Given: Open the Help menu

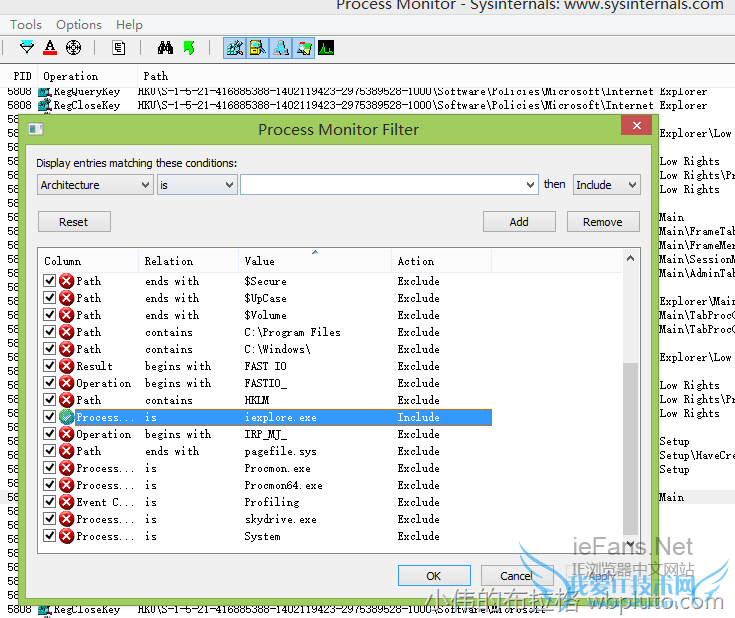Looking at the screenshot, I should [x=129, y=24].
